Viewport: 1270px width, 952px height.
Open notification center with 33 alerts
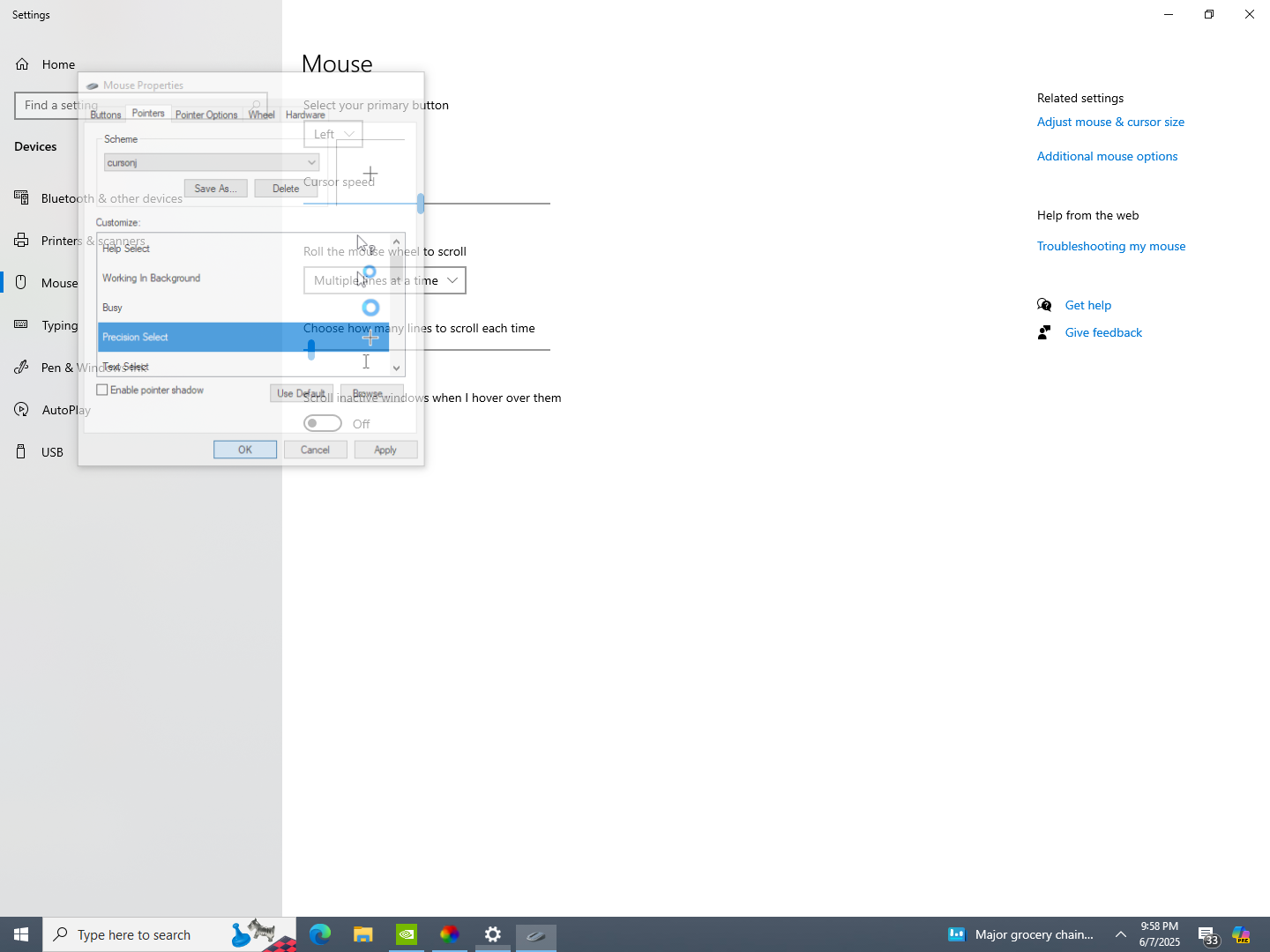coord(1207,935)
